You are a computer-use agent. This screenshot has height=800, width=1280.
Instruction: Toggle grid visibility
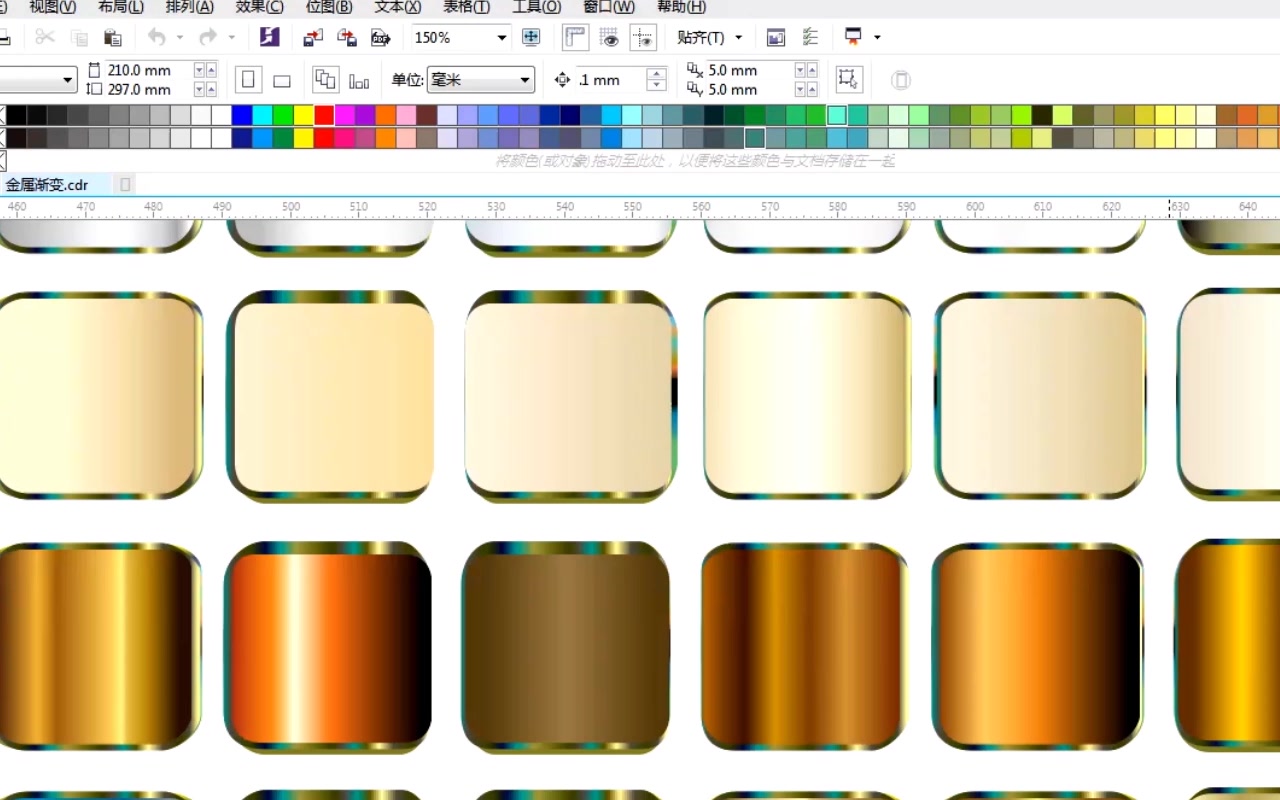click(x=609, y=38)
